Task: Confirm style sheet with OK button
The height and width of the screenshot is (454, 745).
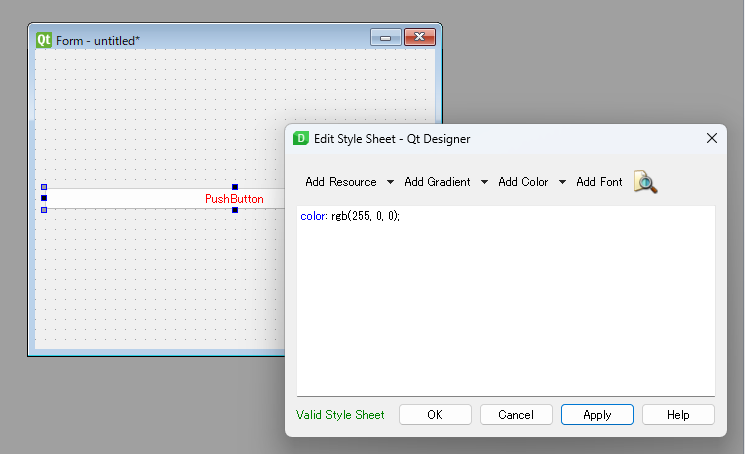Action: 435,415
